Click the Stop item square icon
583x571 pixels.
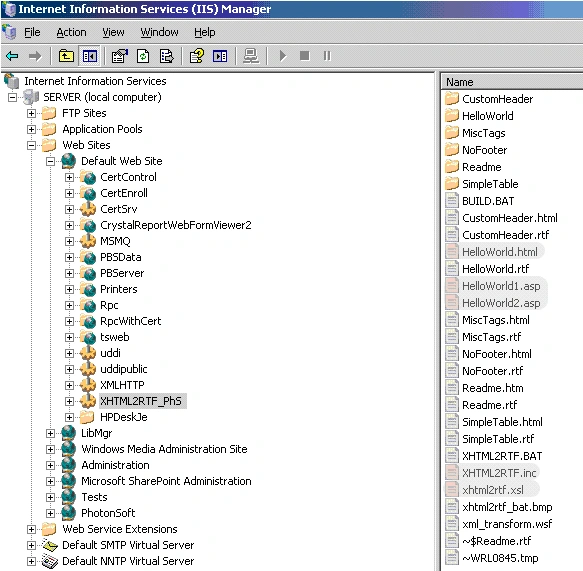coord(305,56)
